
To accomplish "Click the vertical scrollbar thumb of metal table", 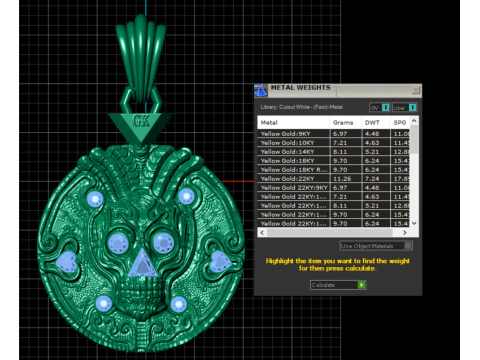I will [x=414, y=139].
